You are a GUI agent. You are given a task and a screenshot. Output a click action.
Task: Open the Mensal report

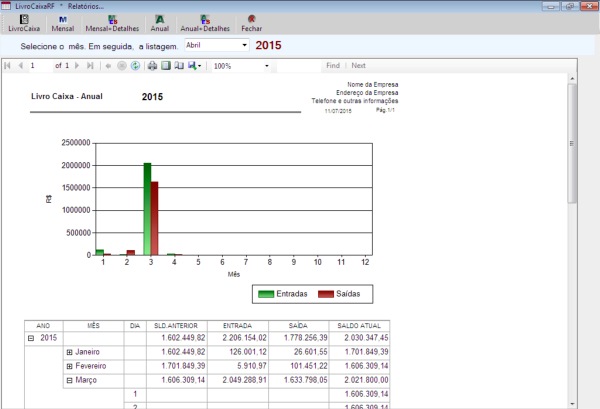coord(64,24)
